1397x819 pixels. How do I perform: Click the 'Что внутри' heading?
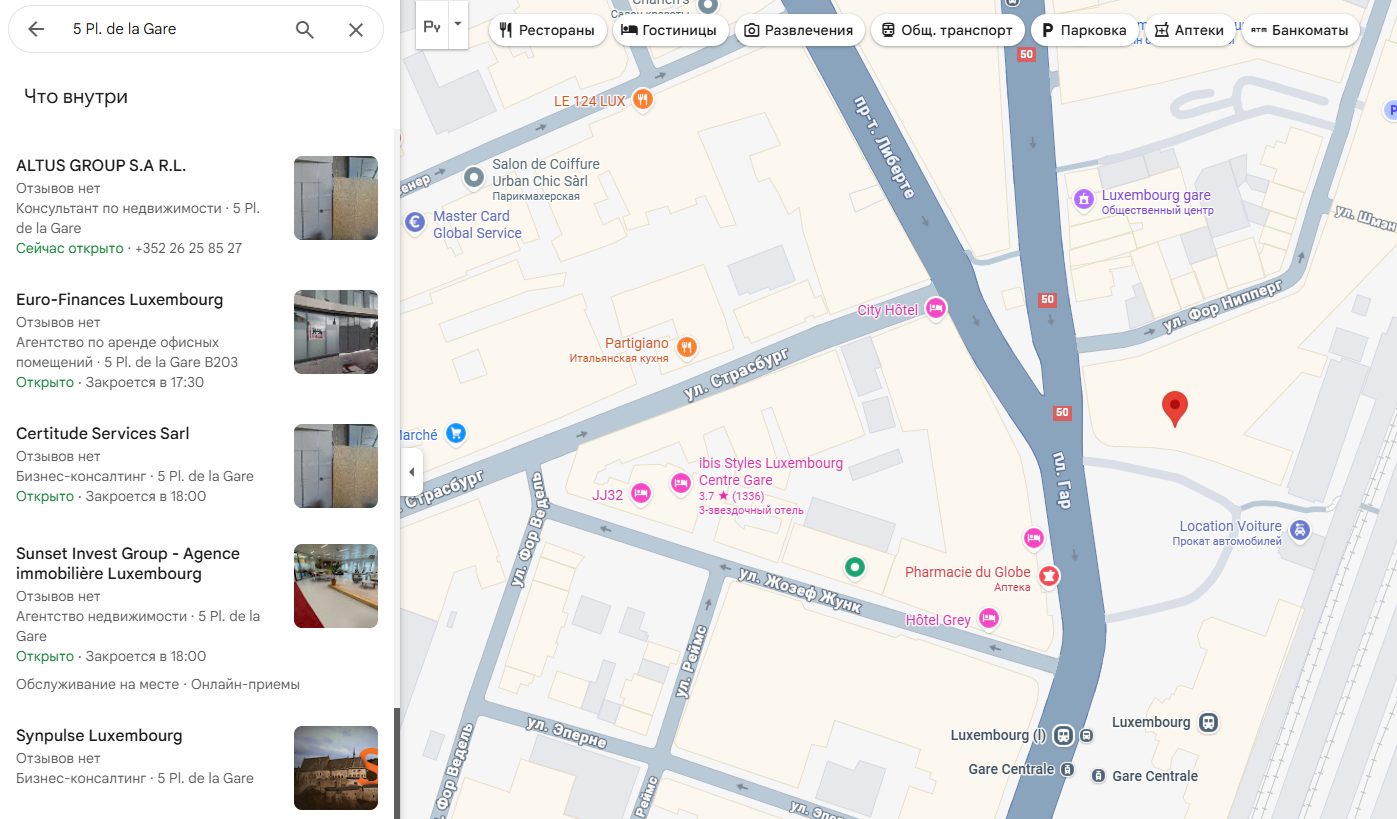tap(76, 96)
